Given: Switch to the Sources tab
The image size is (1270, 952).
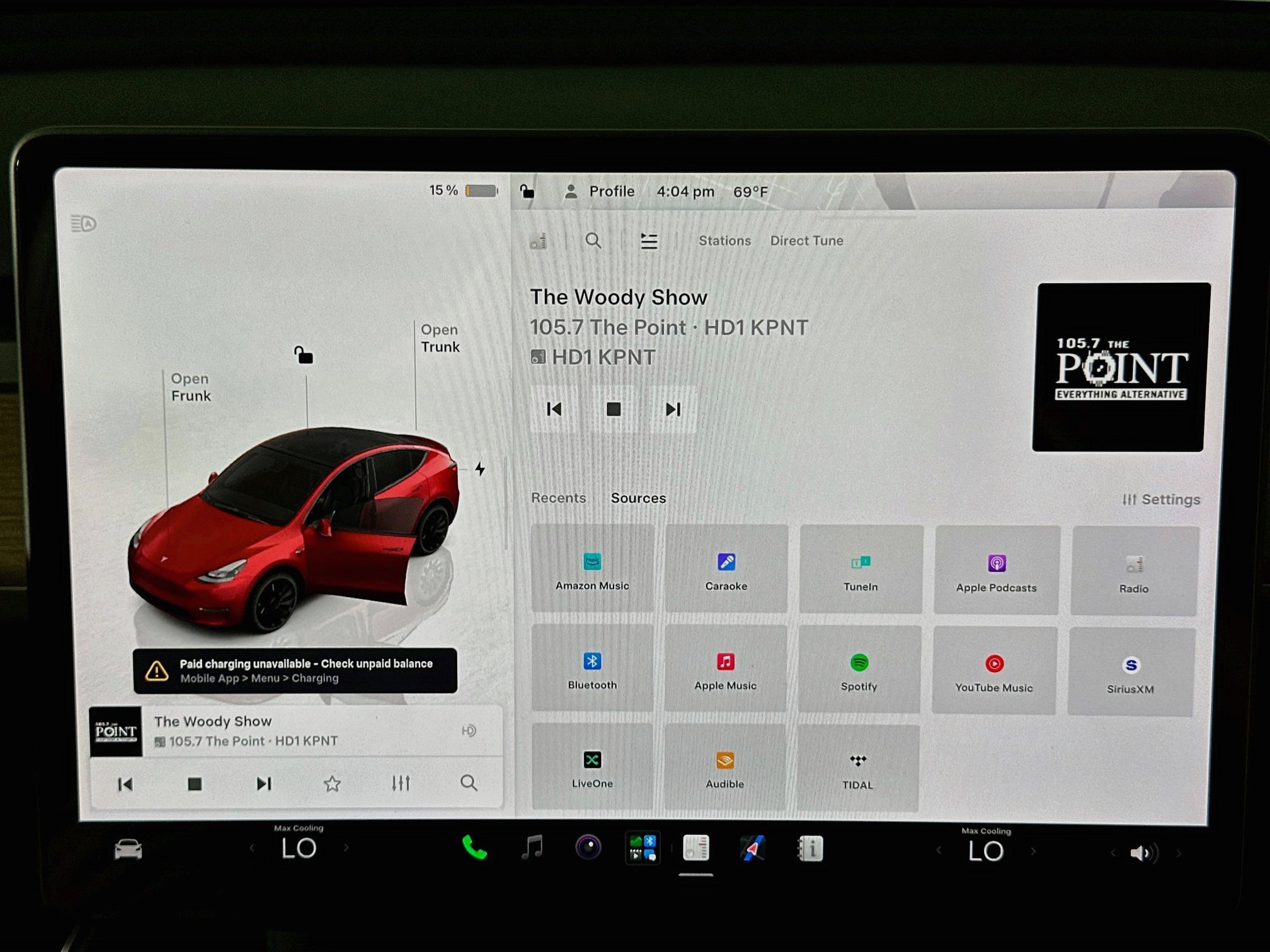Looking at the screenshot, I should pyautogui.click(x=638, y=498).
